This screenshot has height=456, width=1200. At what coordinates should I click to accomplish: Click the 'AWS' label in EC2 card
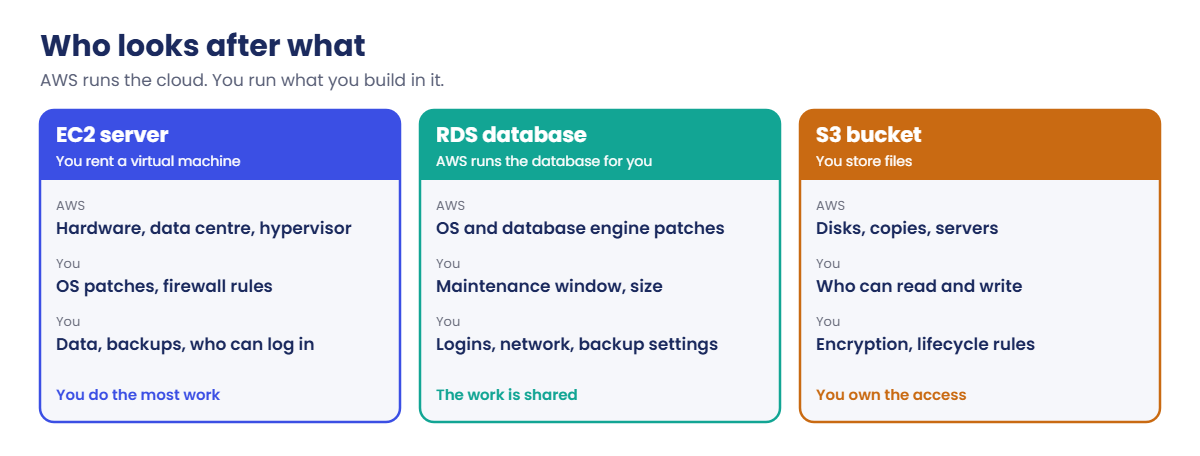71,206
